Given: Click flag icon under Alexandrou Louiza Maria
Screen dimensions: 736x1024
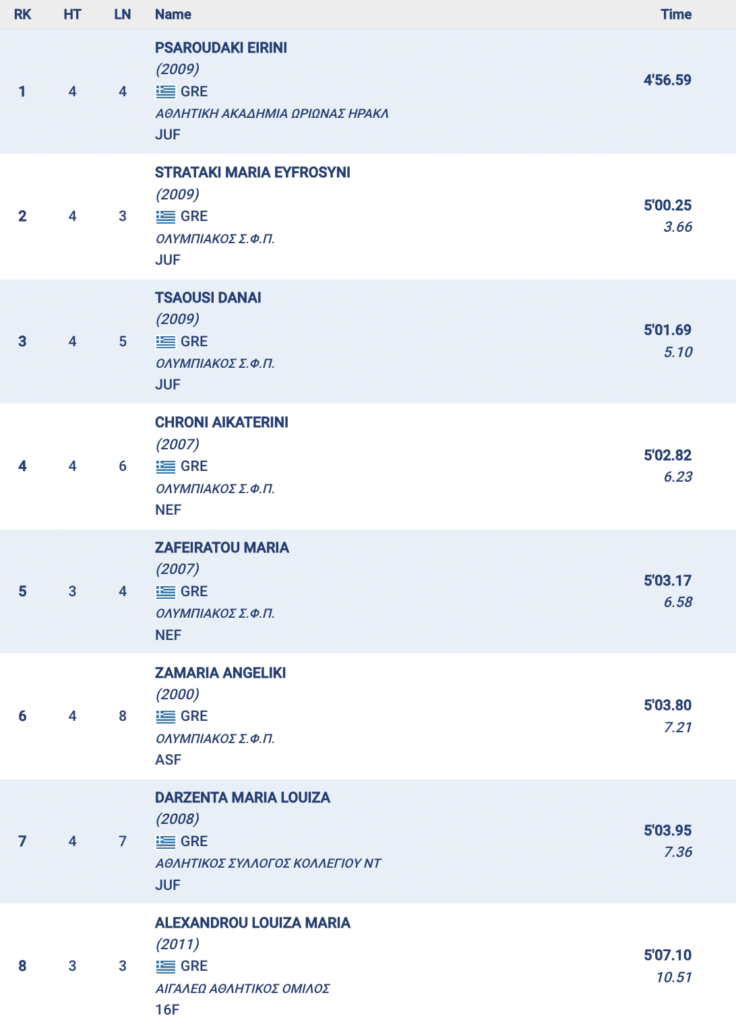Looking at the screenshot, I should click(x=165, y=966).
